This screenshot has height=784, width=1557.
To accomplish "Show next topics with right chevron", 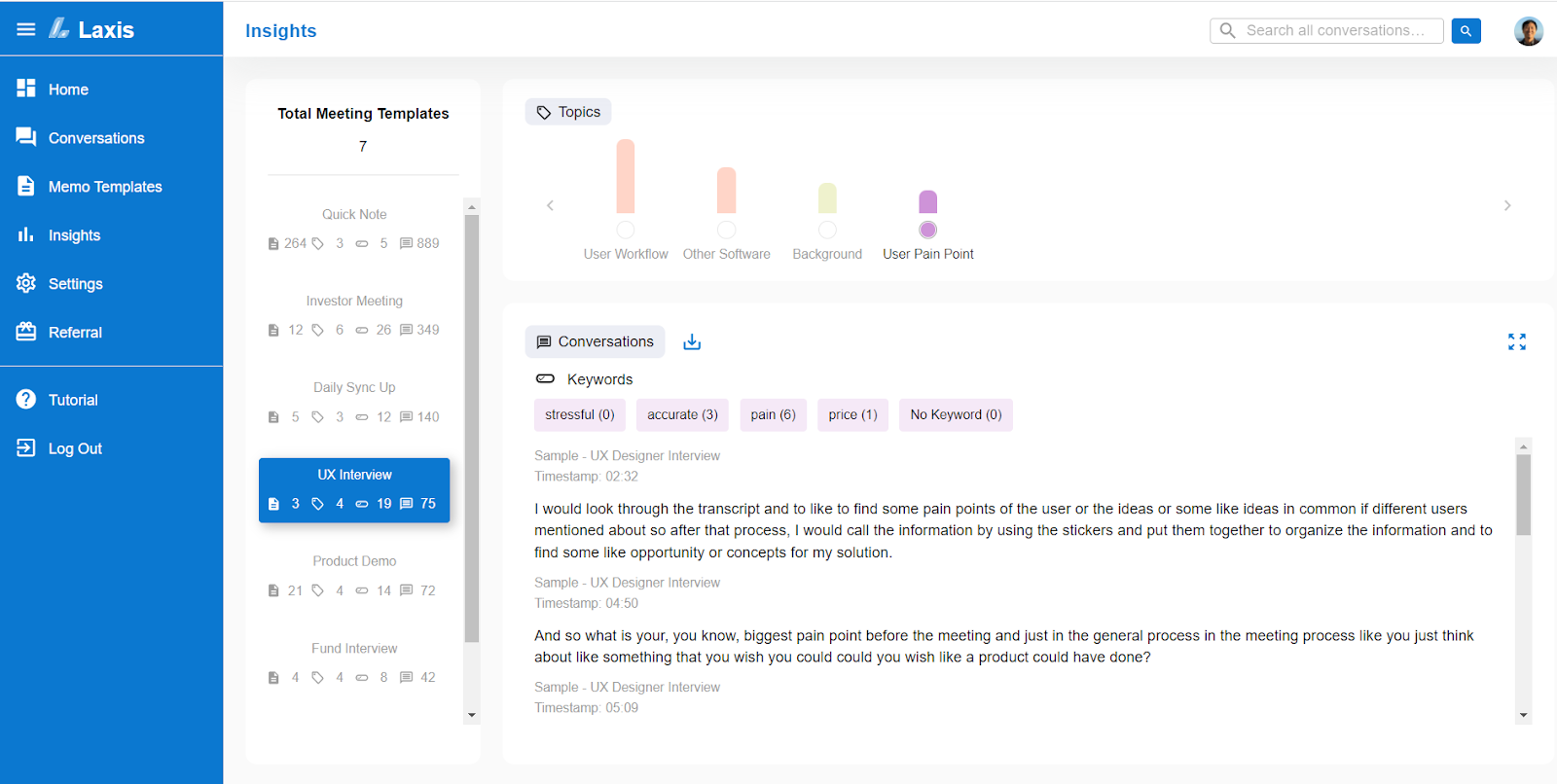I will click(x=1507, y=205).
